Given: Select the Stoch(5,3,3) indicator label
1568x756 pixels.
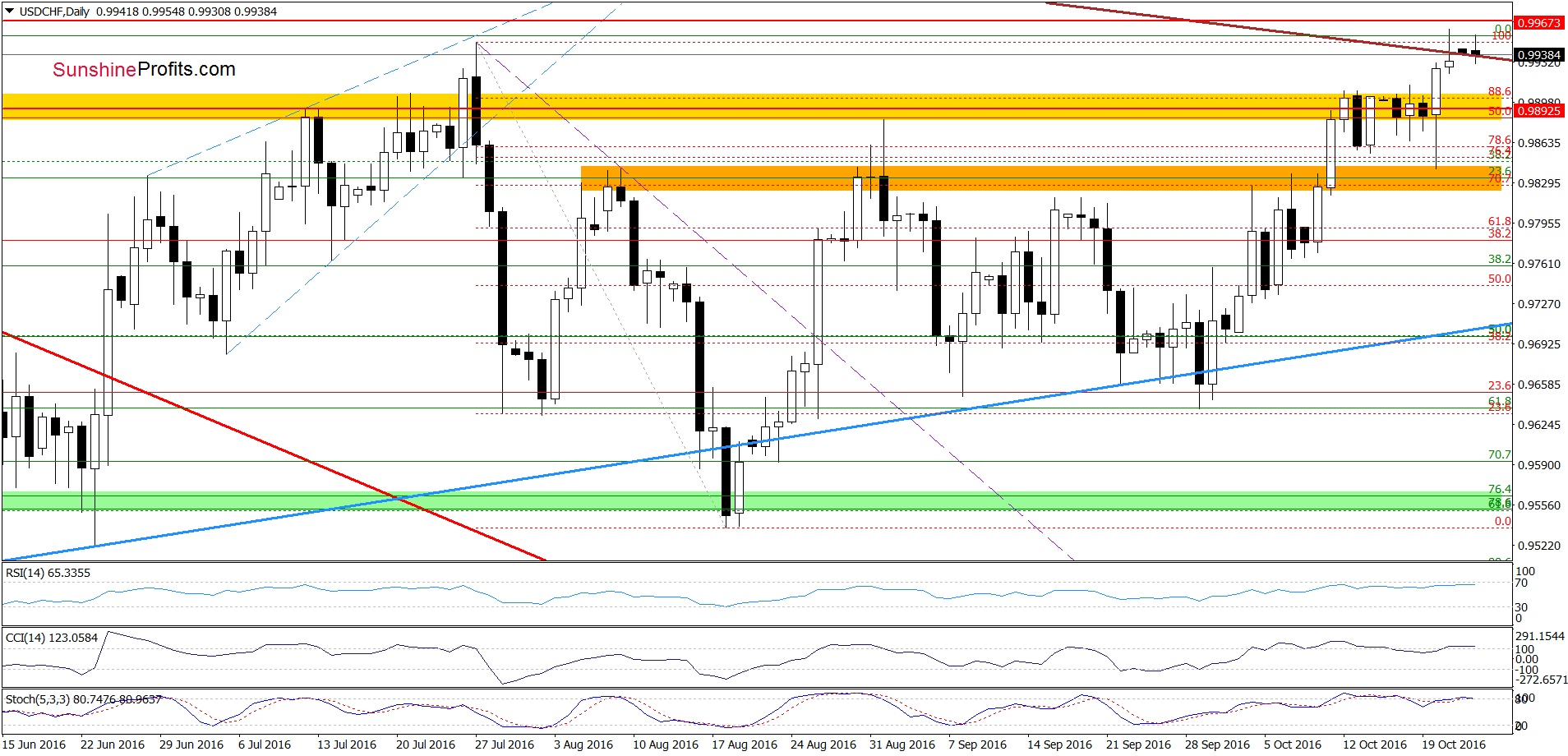Looking at the screenshot, I should [x=83, y=699].
